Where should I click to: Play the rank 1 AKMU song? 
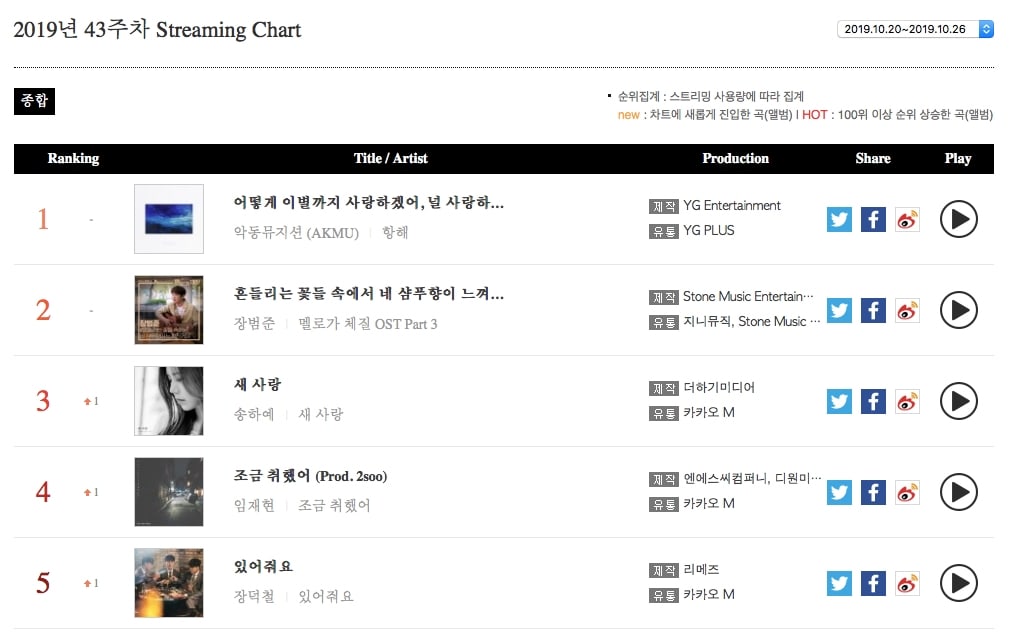pyautogui.click(x=958, y=219)
